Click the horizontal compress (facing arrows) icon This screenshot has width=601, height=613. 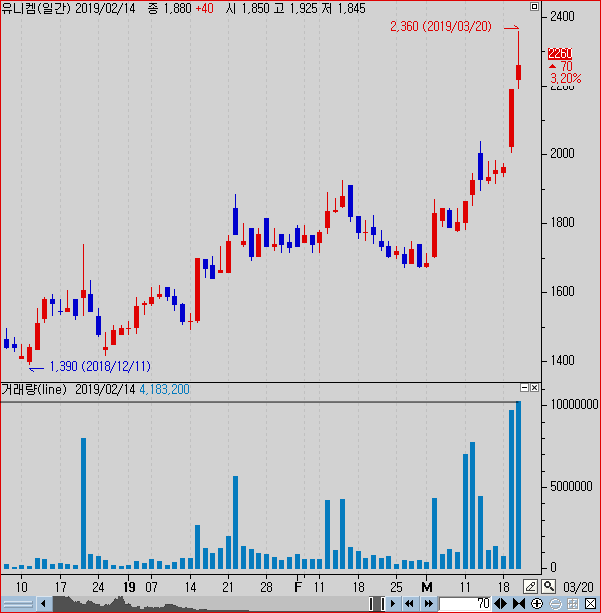coord(519,604)
